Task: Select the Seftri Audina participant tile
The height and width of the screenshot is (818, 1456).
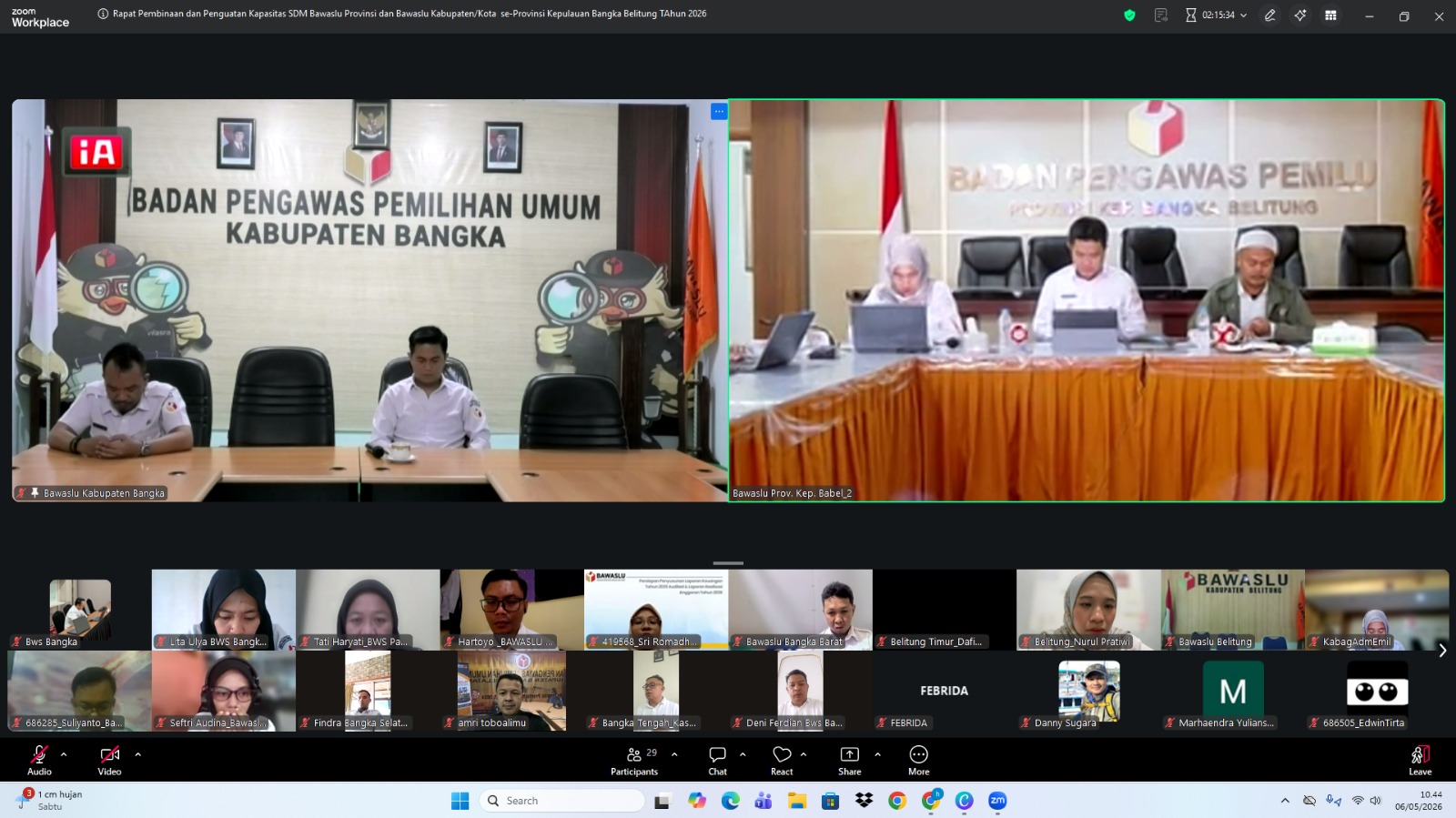Action: (x=224, y=691)
